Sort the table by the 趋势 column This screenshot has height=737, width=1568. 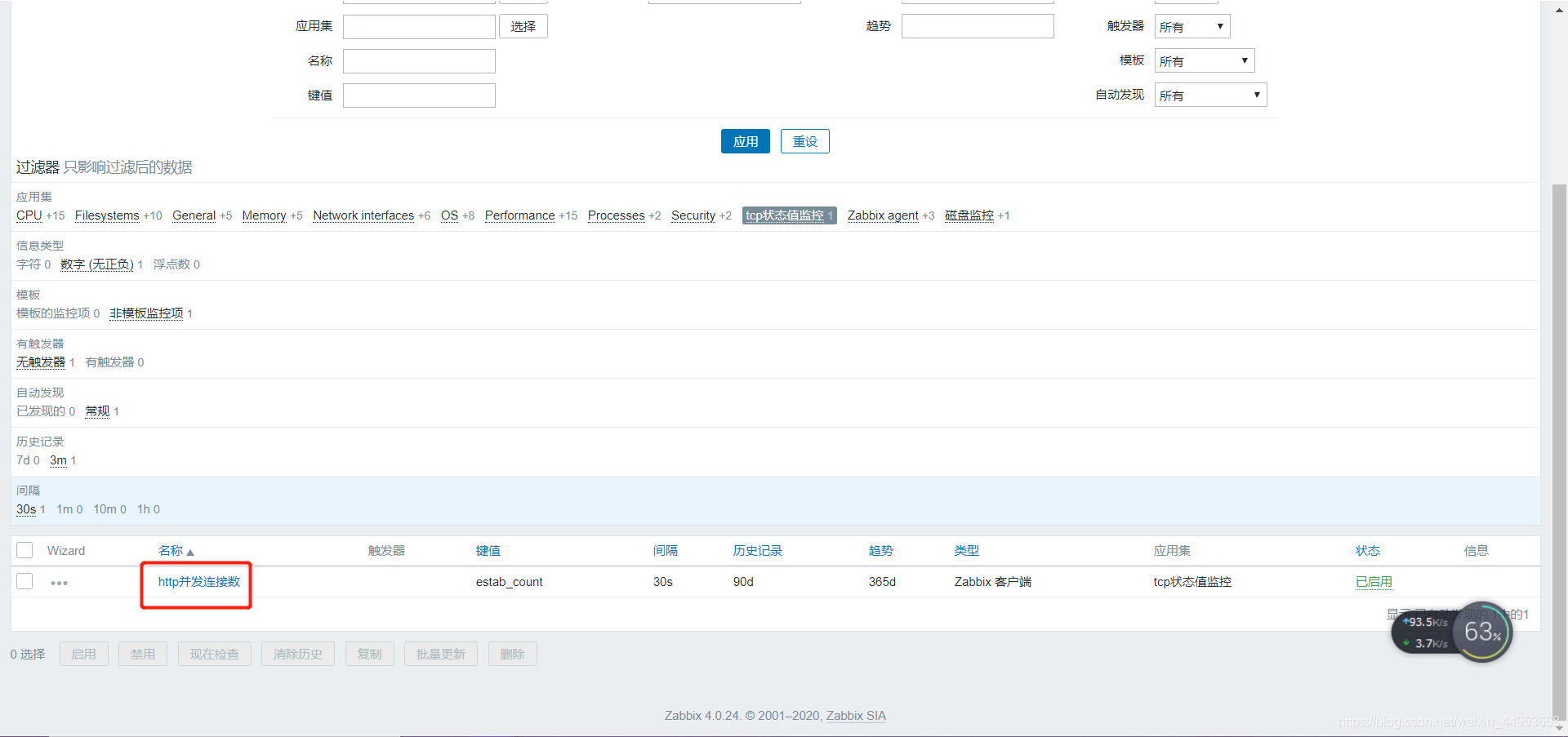[881, 551]
